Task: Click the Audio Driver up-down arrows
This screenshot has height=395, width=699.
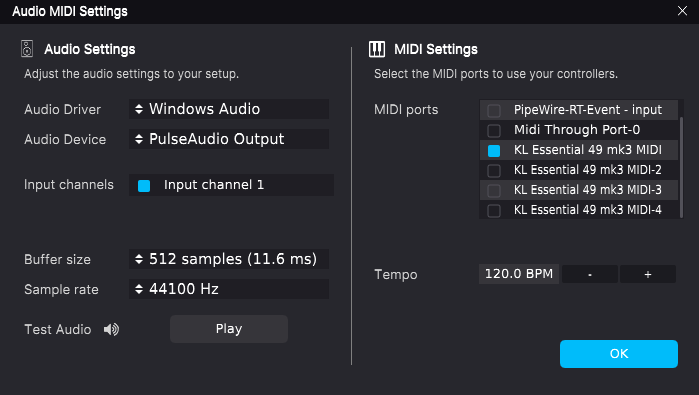Action: 139,109
